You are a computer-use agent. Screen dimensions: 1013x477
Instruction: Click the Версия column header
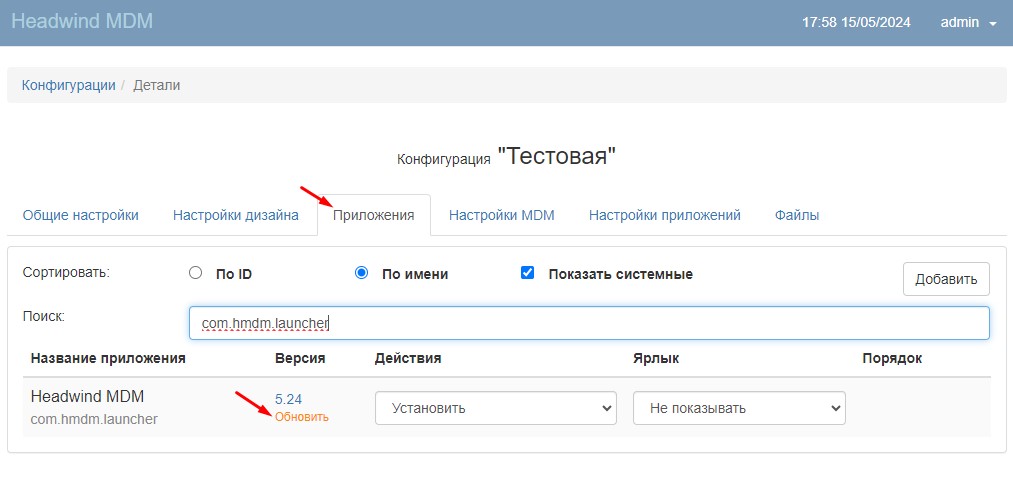click(x=300, y=358)
